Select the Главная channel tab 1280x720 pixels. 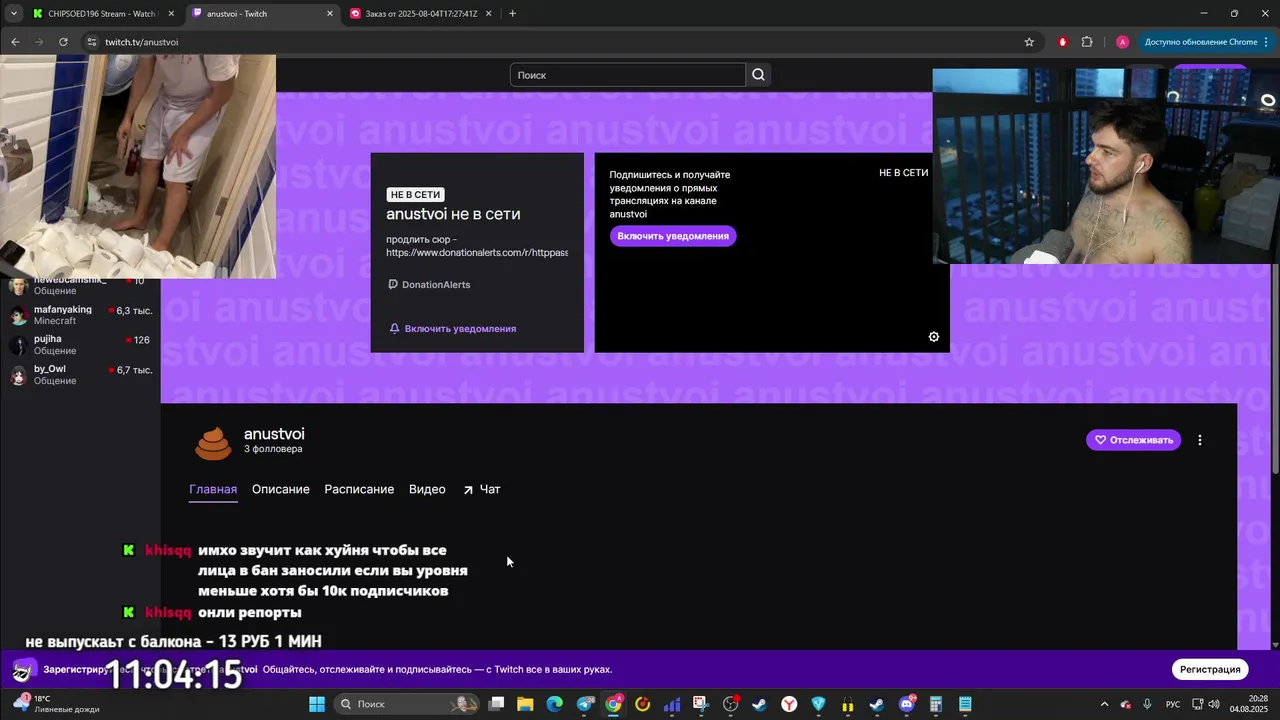tap(213, 489)
